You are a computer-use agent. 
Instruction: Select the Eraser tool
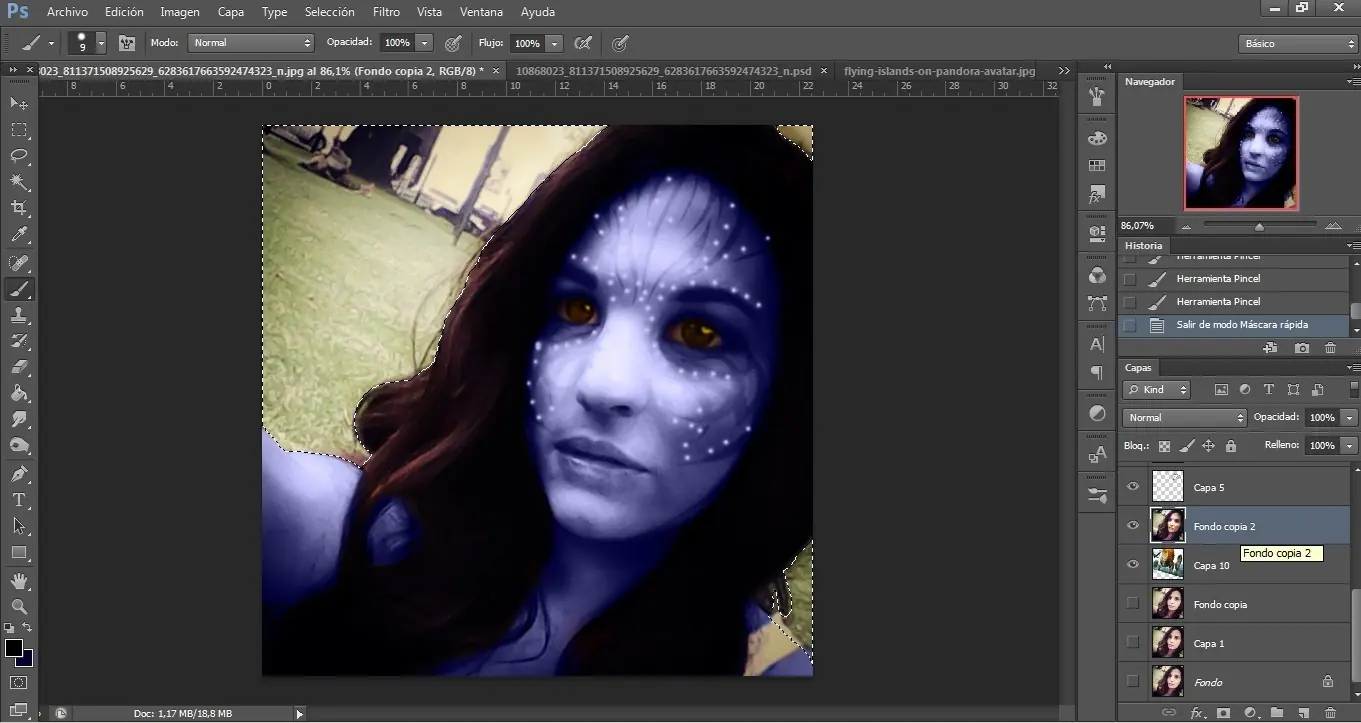point(19,367)
